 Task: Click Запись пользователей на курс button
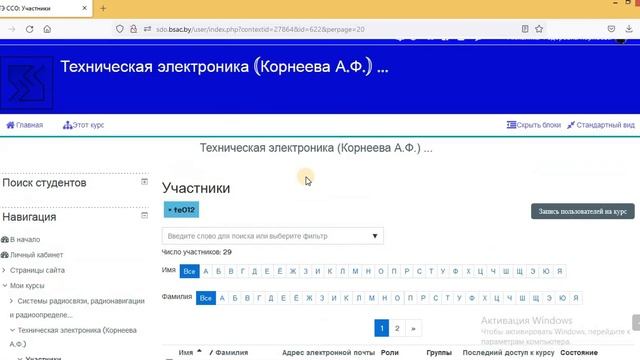point(582,211)
